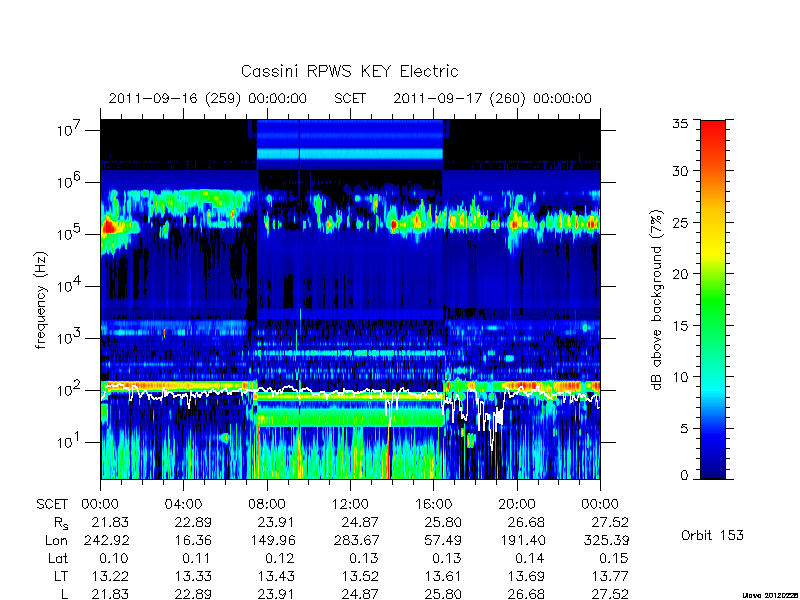Image resolution: width=800 pixels, height=600 pixels.
Task: Click the LT value 13.69
Action: 527,576
